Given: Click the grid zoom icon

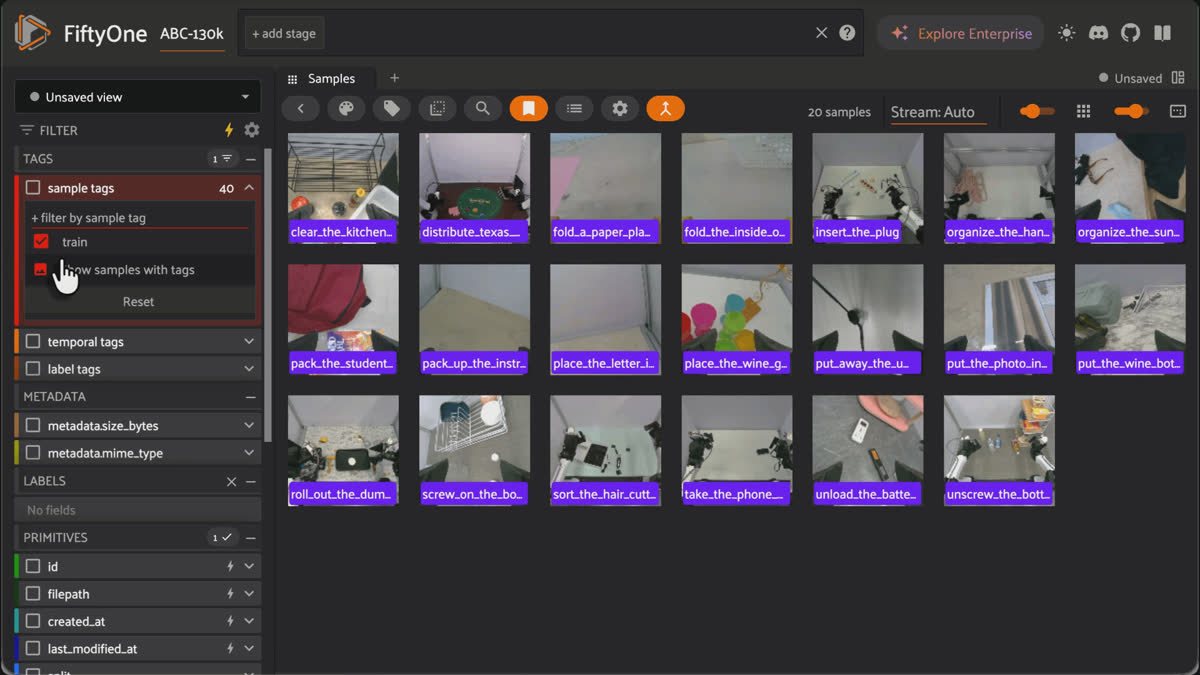Looking at the screenshot, I should point(1083,111).
